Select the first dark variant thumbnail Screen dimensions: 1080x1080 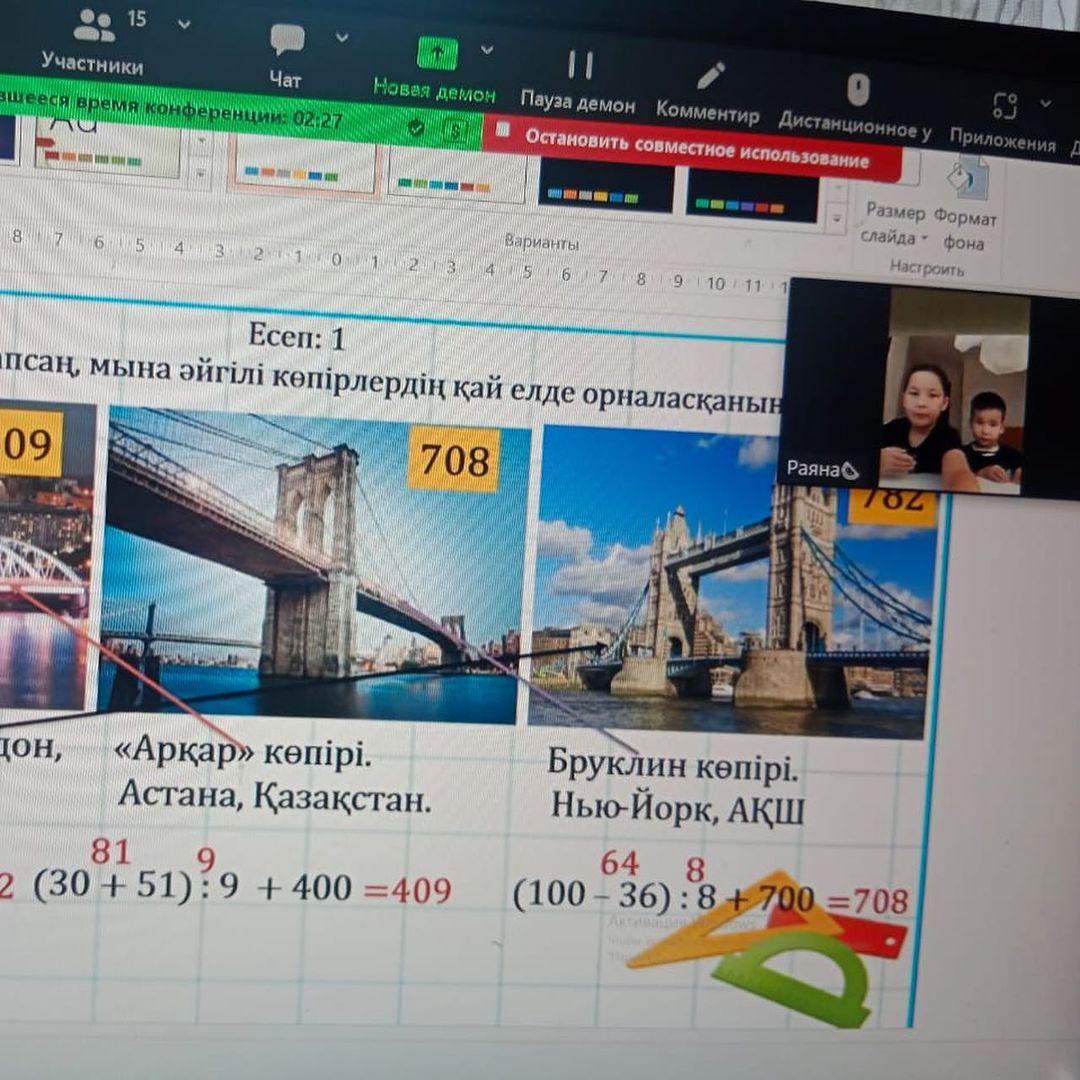[x=605, y=185]
